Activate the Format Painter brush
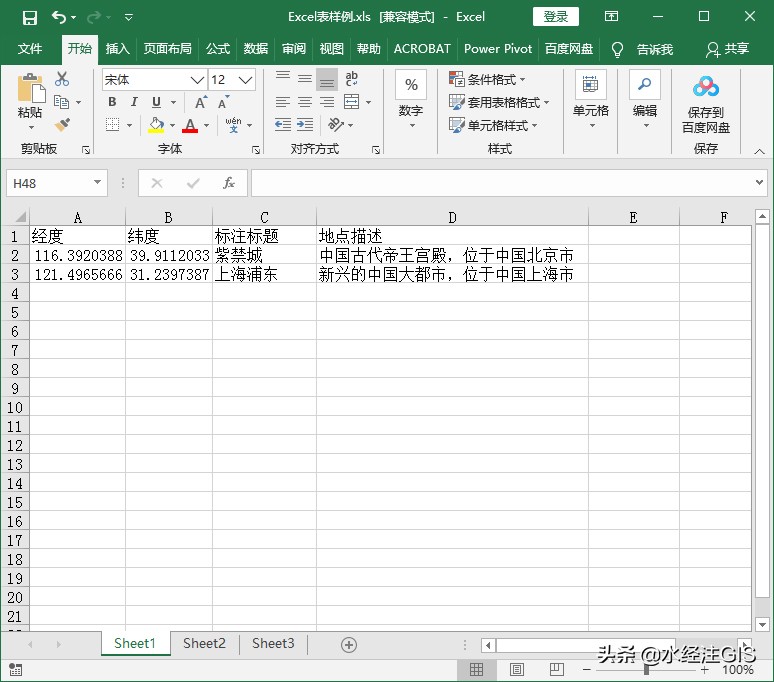Viewport: 774px width, 682px height. pos(62,124)
